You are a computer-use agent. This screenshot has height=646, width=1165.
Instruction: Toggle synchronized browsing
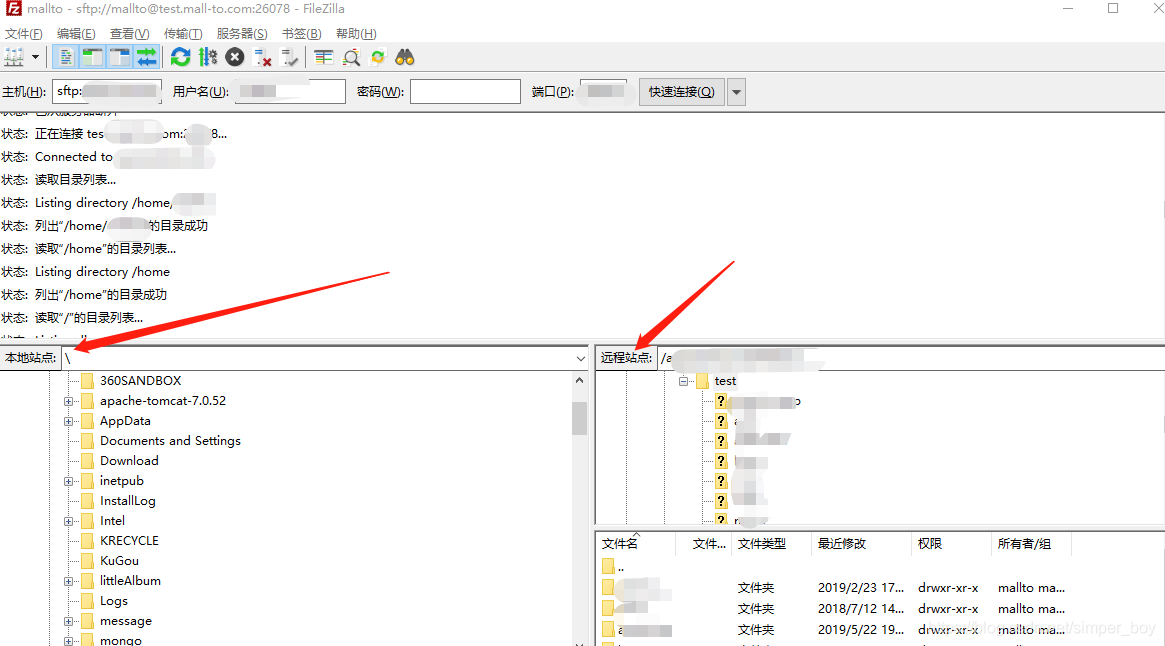click(378, 57)
